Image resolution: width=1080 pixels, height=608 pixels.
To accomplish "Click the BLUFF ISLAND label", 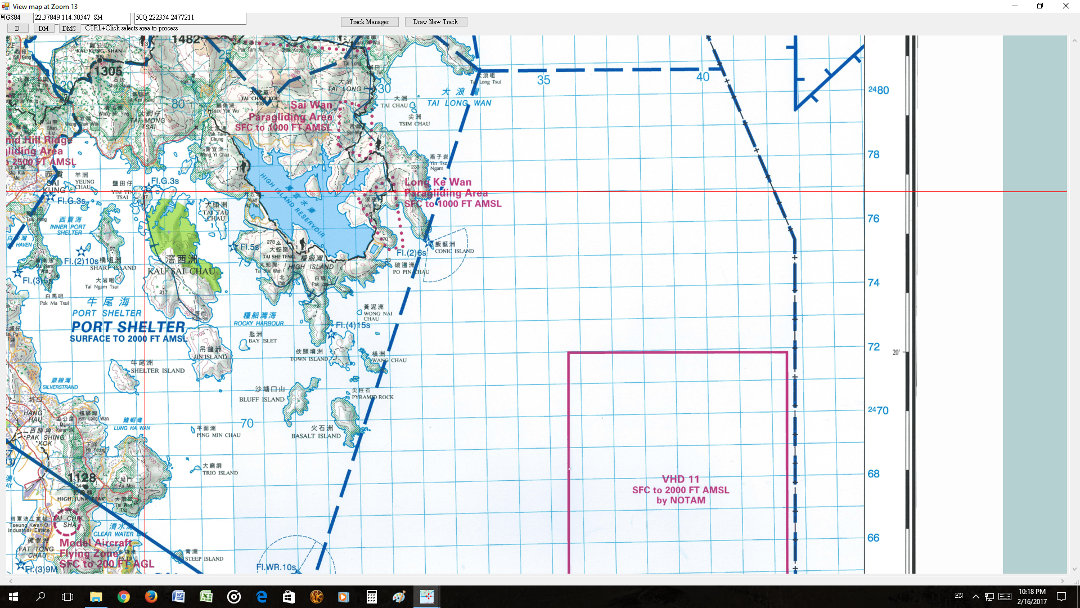I will point(262,399).
